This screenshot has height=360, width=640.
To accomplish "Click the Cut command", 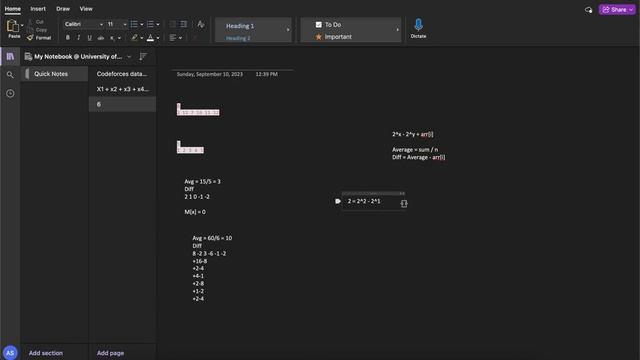I will (37, 22).
